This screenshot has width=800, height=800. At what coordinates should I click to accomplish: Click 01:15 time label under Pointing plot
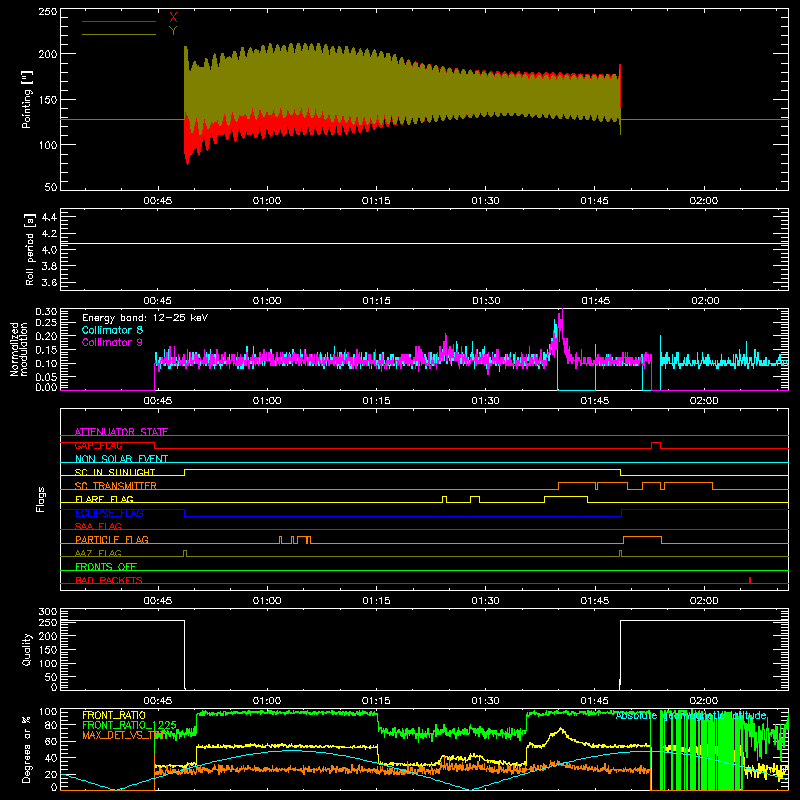coord(376,201)
